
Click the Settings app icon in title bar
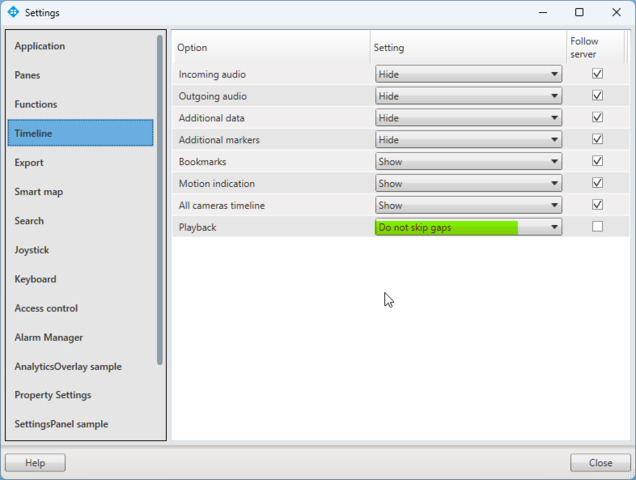[x=13, y=13]
